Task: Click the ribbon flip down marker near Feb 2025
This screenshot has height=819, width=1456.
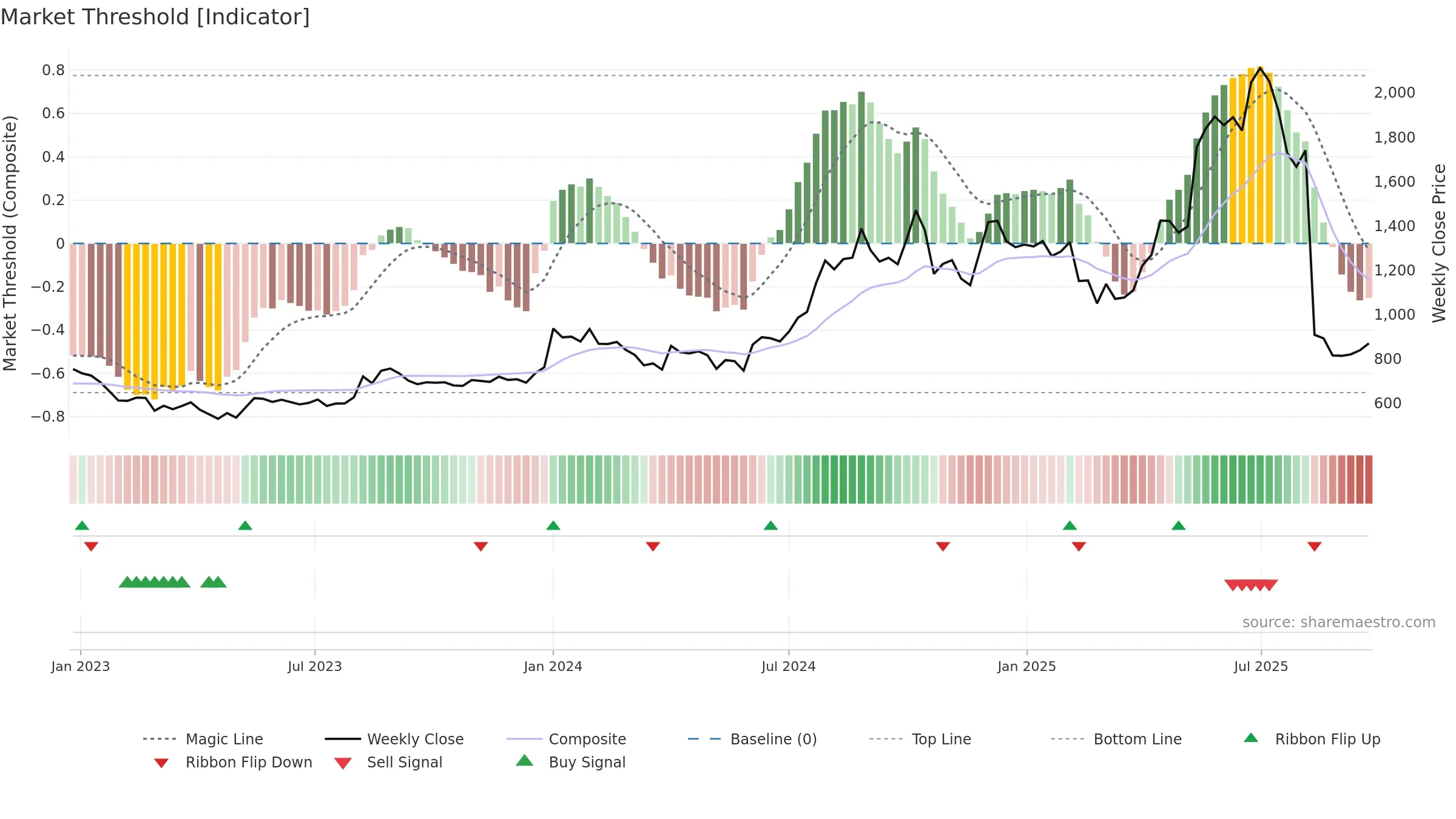Action: [1079, 547]
